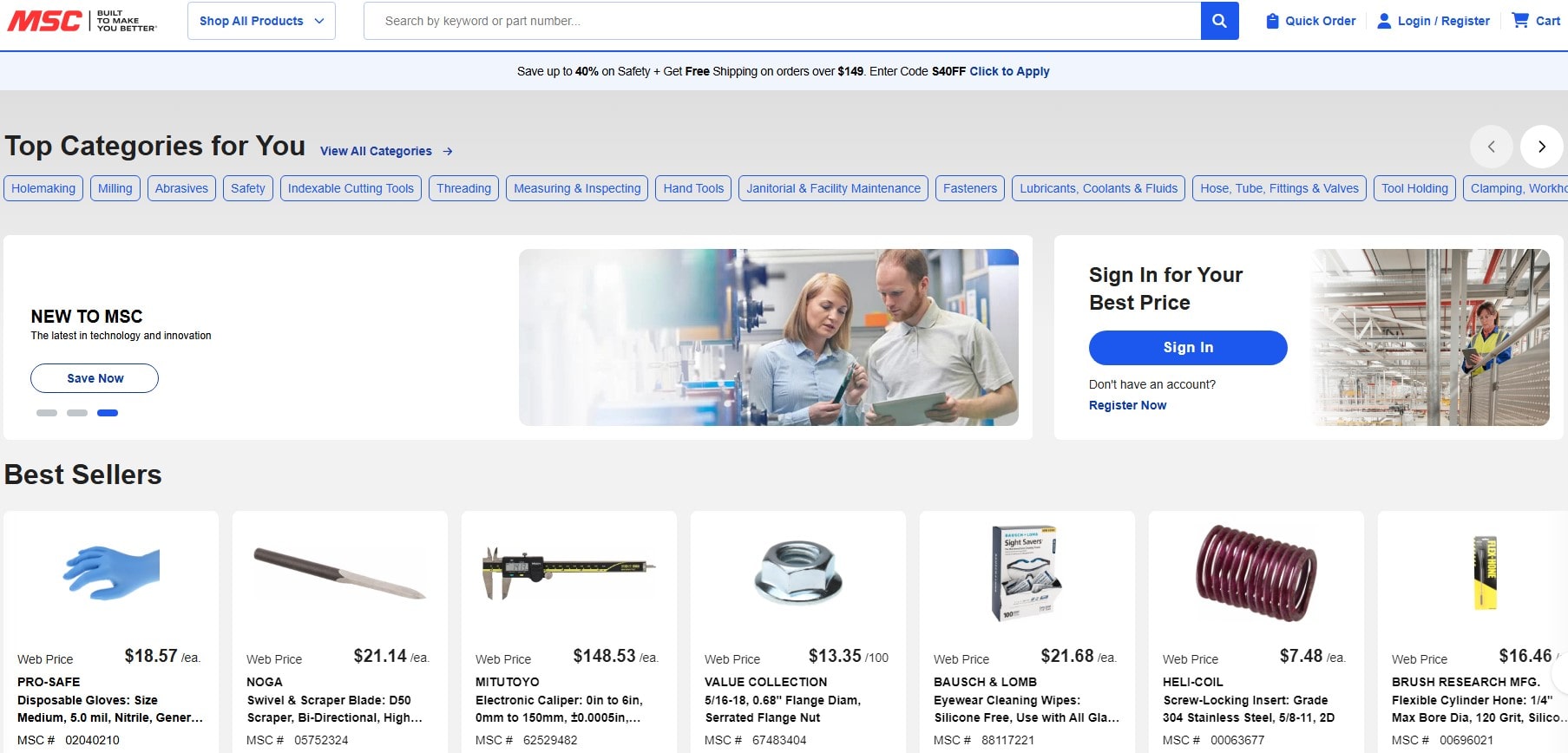Click into the keyword search field
This screenshot has height=753, width=1568.
click(x=782, y=21)
